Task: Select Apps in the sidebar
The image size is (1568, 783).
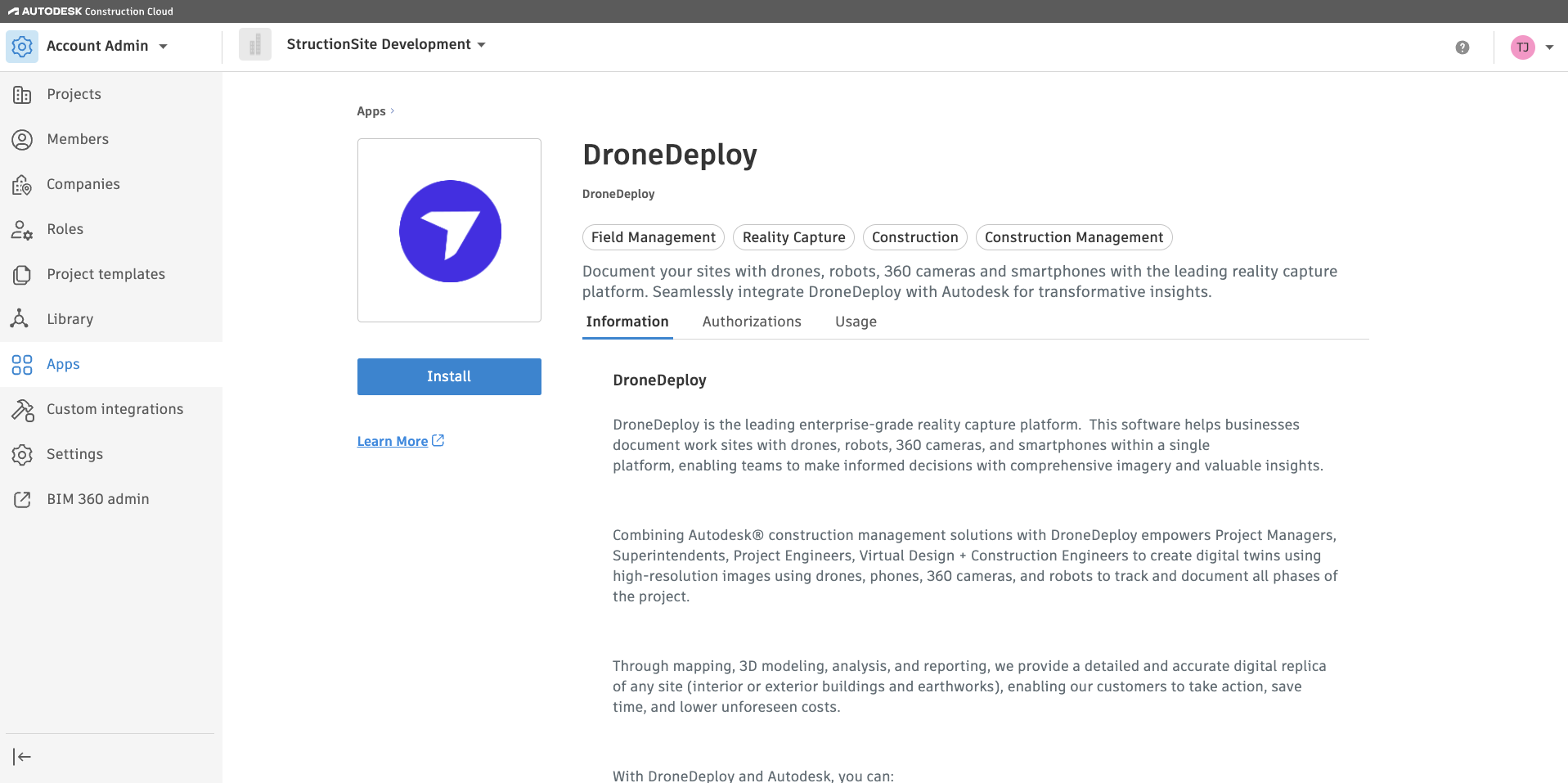Action: click(111, 365)
